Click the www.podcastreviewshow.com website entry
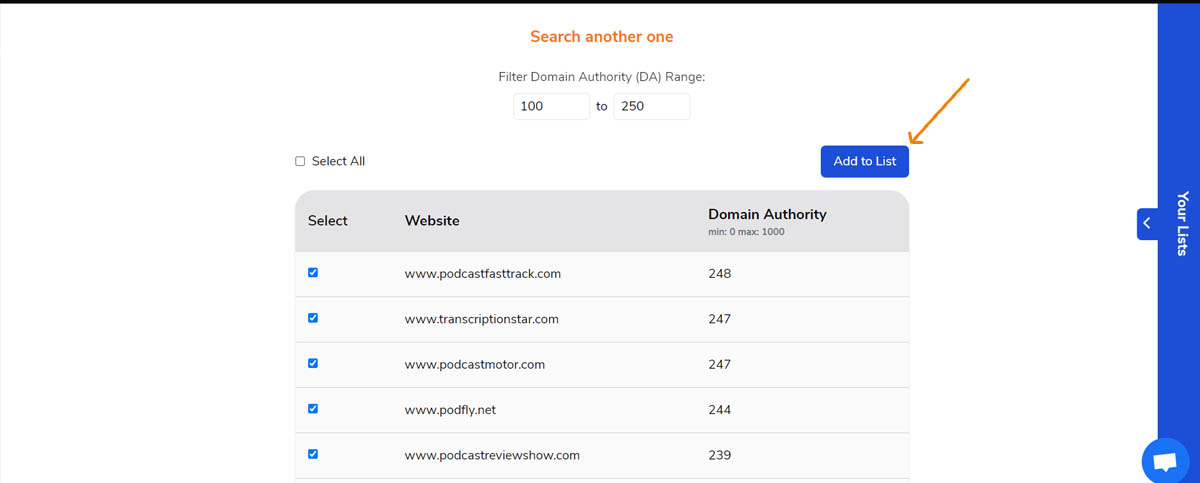The image size is (1200, 483). point(492,455)
